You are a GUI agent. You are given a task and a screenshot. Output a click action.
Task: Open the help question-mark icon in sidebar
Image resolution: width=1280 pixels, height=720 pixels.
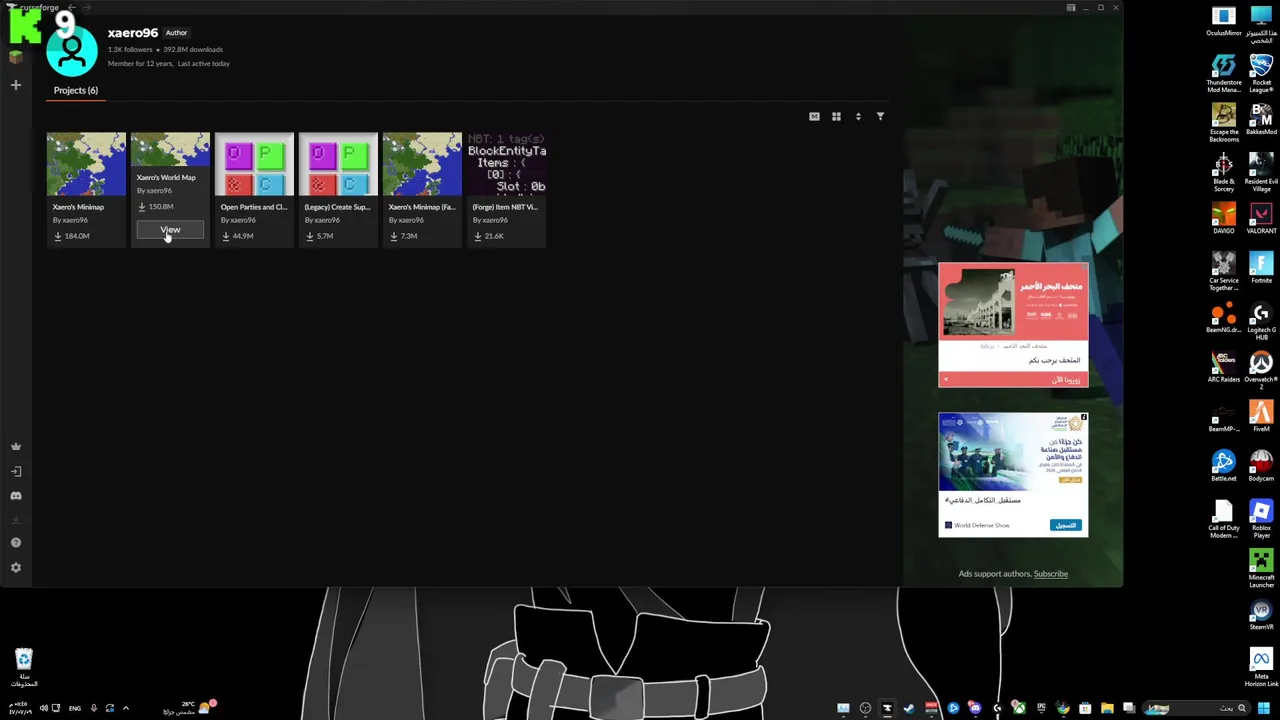tap(15, 542)
